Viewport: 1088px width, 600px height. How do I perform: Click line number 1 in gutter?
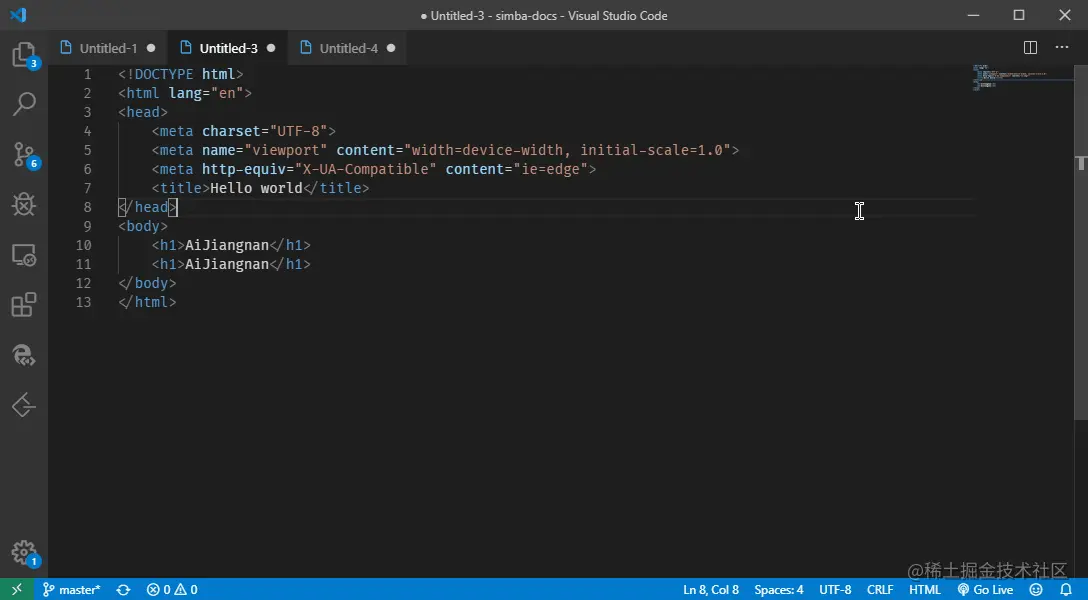87,74
